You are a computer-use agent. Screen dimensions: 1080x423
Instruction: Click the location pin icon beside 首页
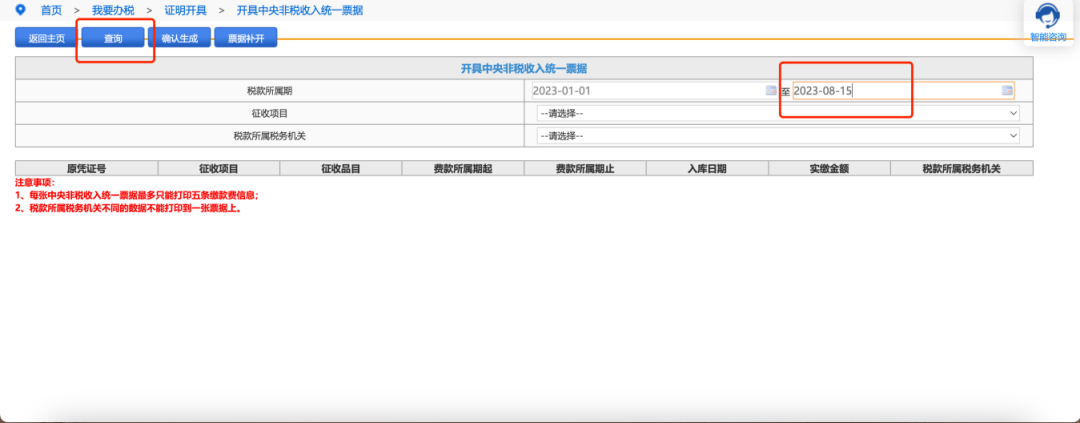20,10
